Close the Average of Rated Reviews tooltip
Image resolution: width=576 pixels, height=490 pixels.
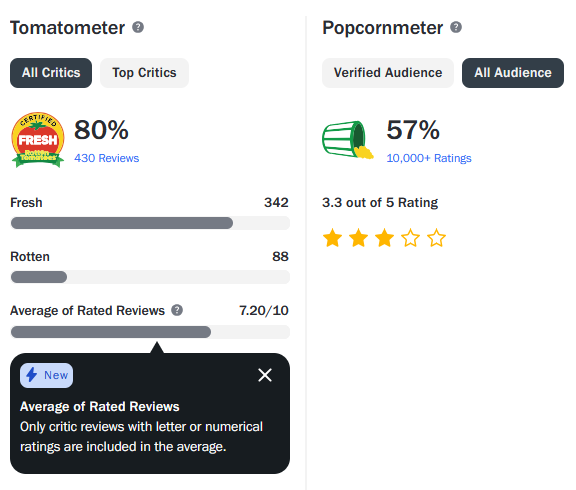tap(265, 375)
